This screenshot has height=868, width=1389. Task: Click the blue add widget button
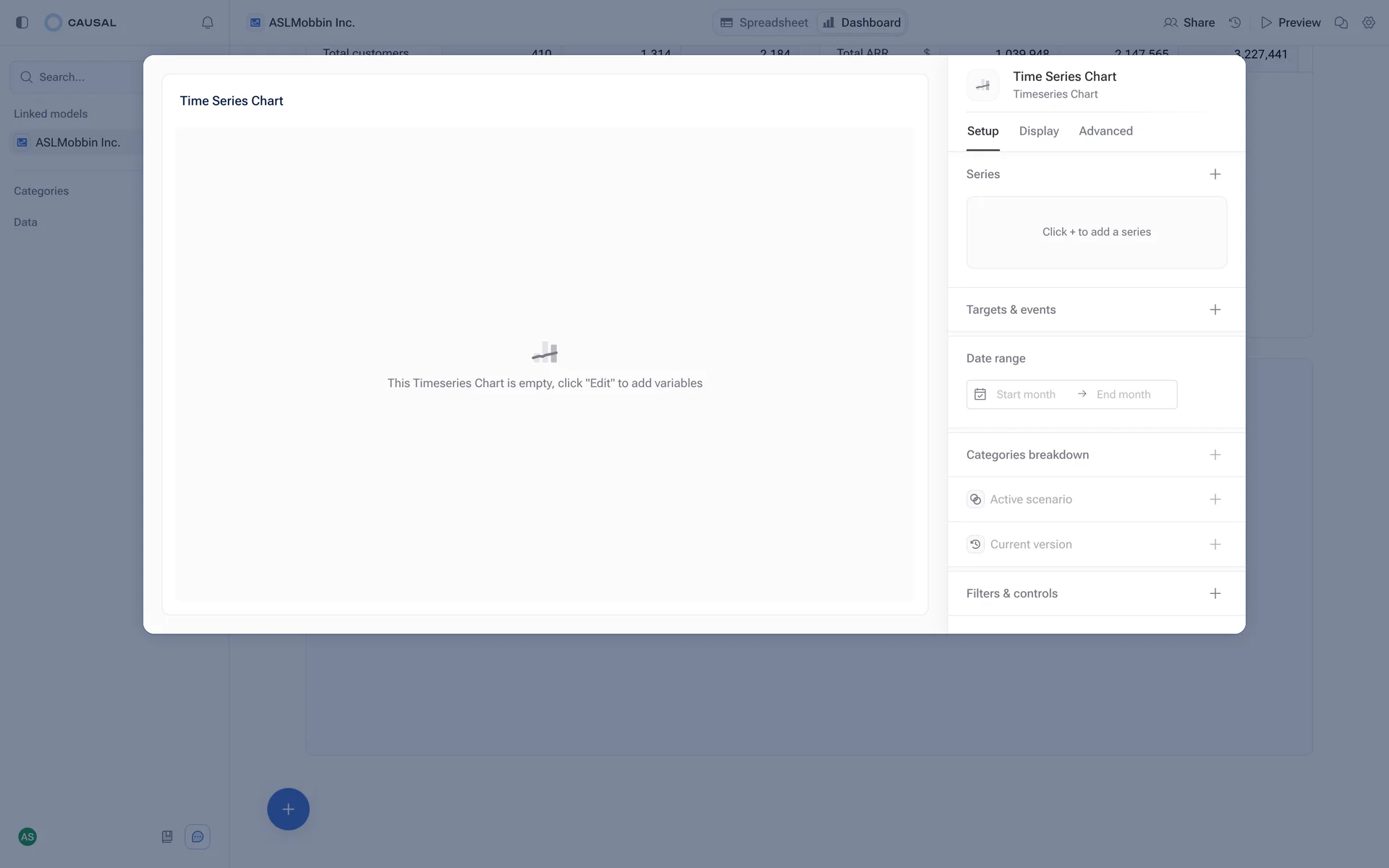288,809
